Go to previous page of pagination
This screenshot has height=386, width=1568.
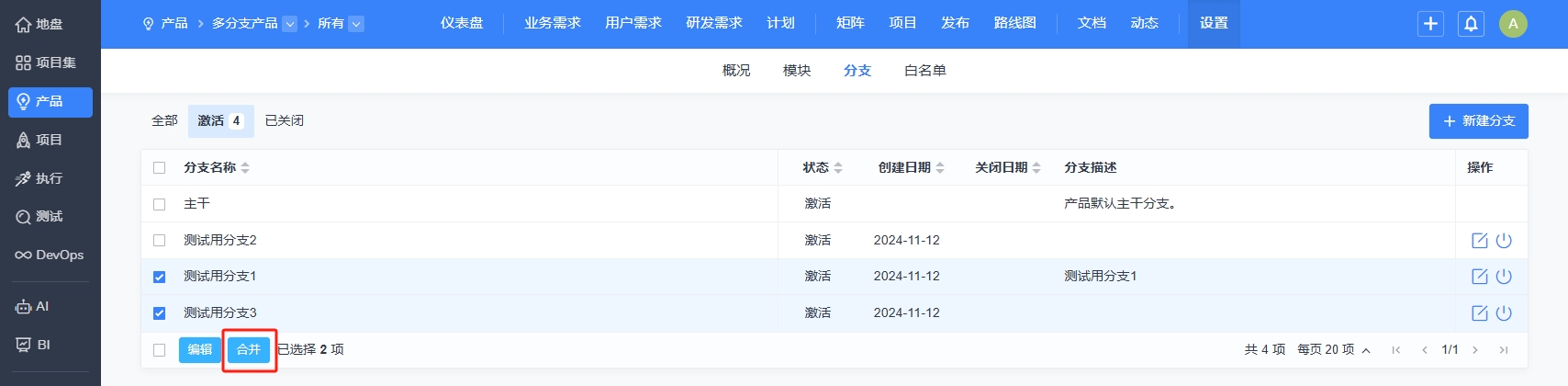tap(1425, 350)
